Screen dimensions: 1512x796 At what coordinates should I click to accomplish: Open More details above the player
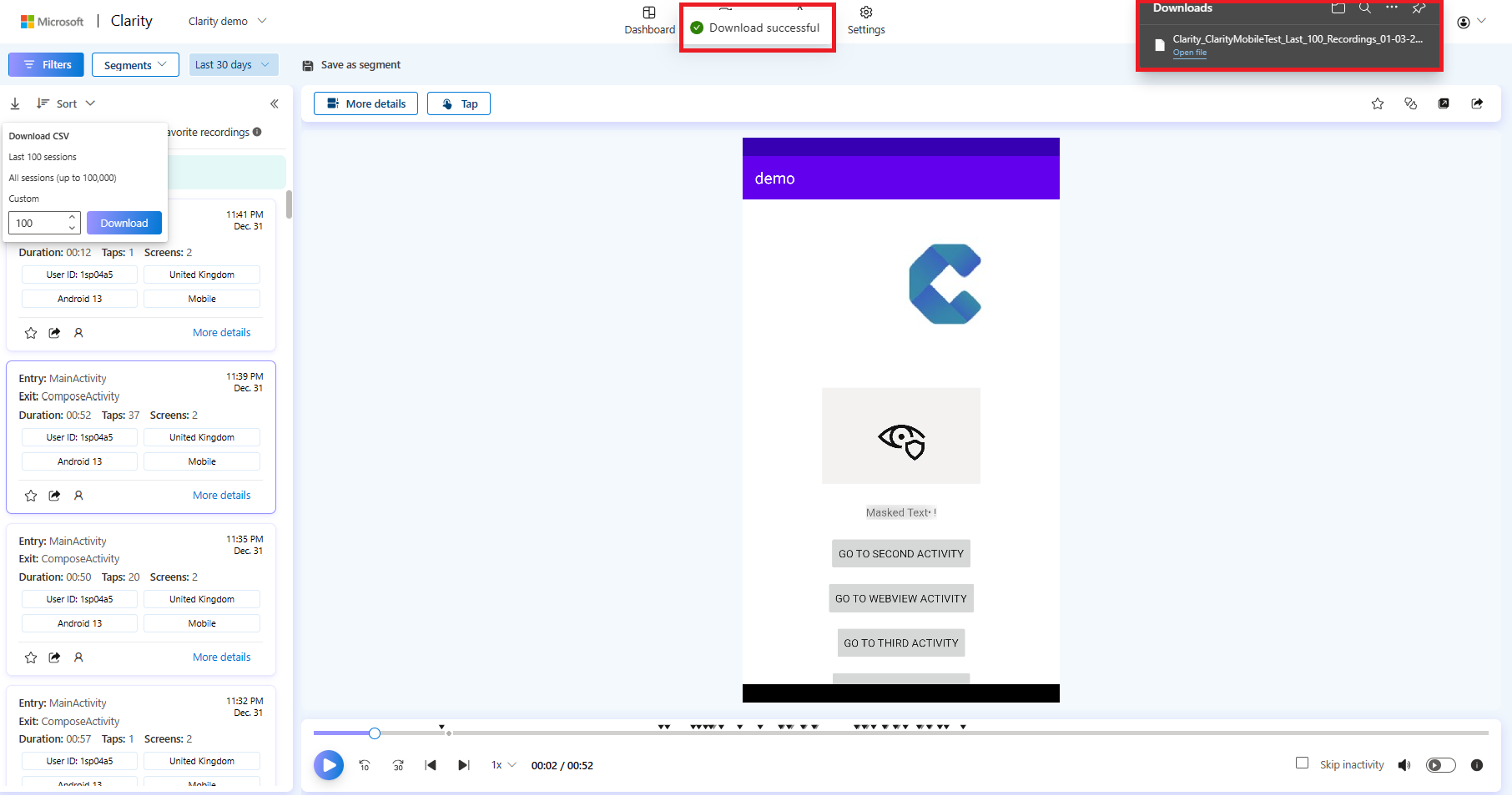point(365,103)
